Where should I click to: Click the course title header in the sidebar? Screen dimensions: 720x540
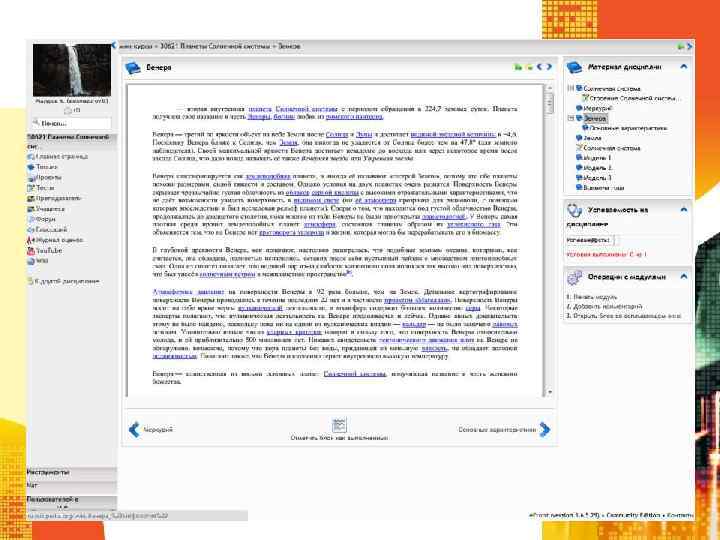pyautogui.click(x=72, y=141)
